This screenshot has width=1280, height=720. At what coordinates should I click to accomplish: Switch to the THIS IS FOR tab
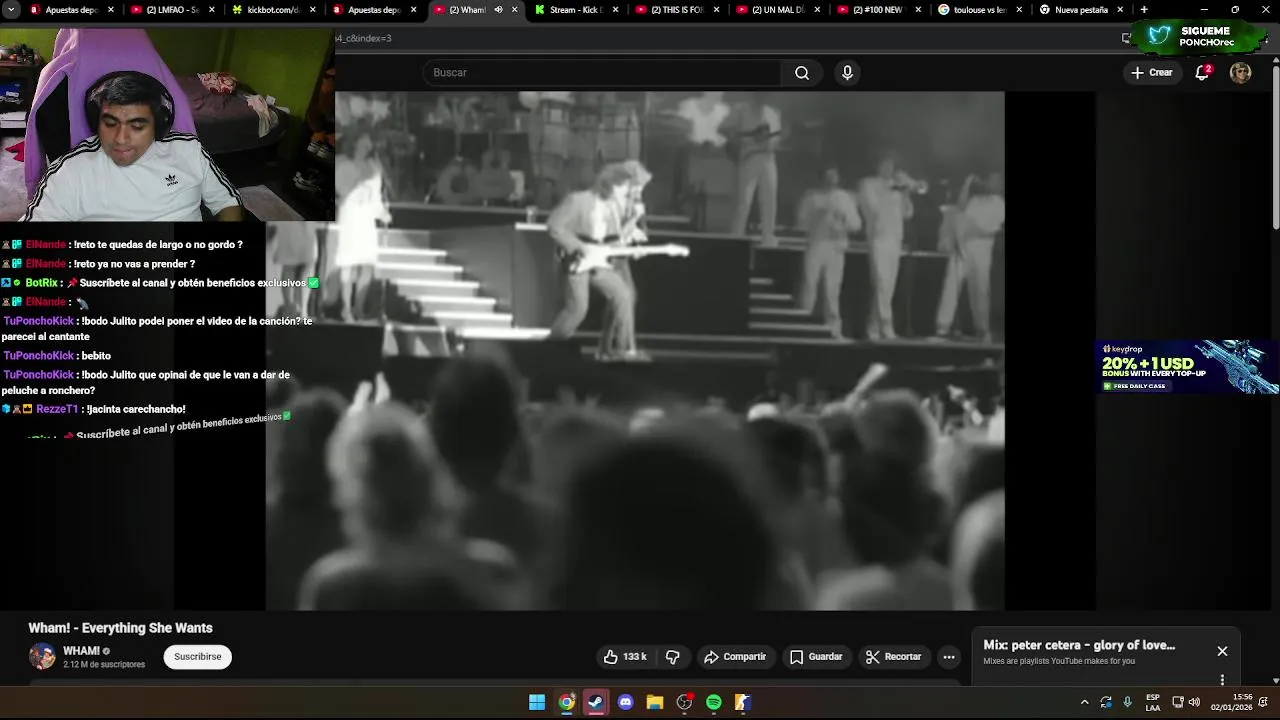677,10
